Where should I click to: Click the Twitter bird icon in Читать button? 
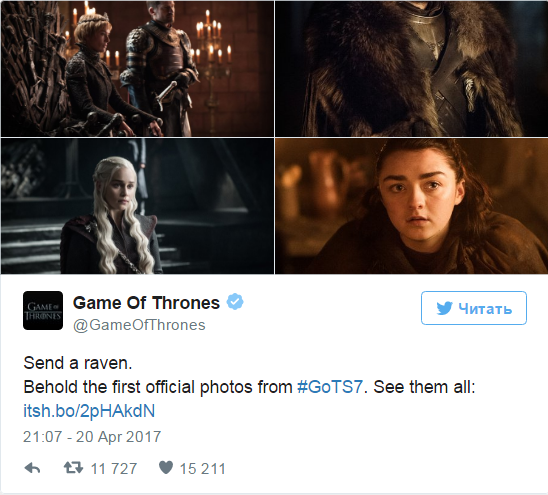point(445,308)
